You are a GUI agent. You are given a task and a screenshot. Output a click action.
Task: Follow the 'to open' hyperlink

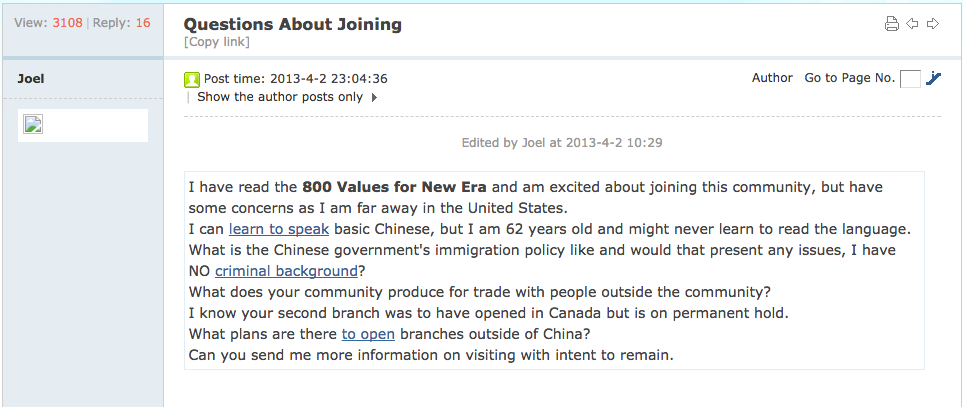(x=368, y=334)
